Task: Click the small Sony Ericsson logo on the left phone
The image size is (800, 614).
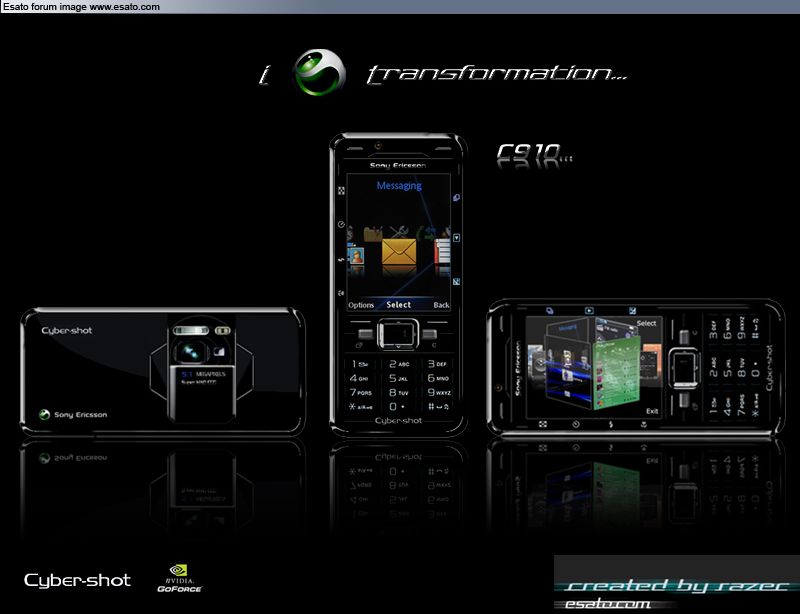Action: 45,414
